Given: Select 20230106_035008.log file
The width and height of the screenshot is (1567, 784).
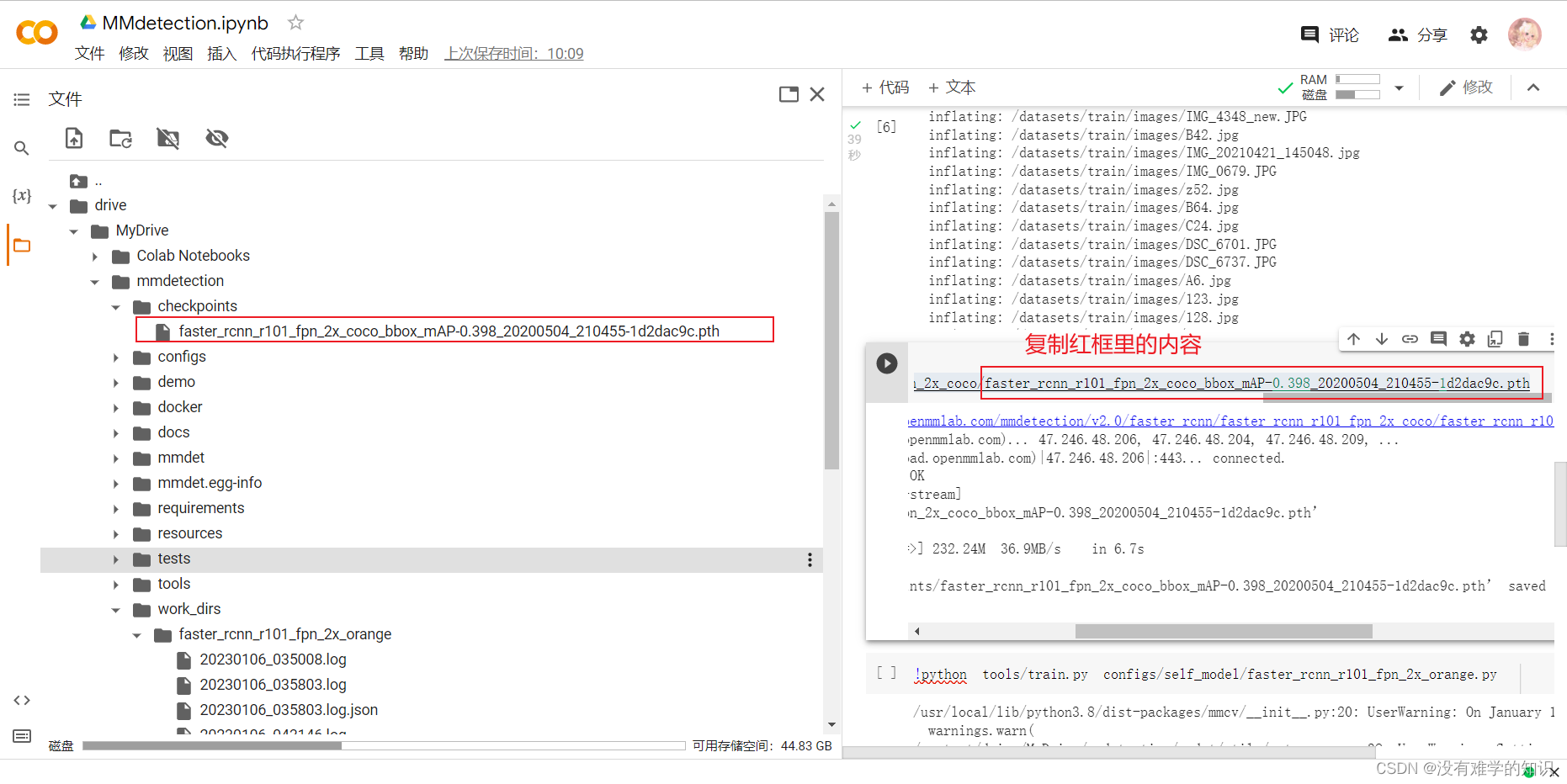Looking at the screenshot, I should pos(273,660).
